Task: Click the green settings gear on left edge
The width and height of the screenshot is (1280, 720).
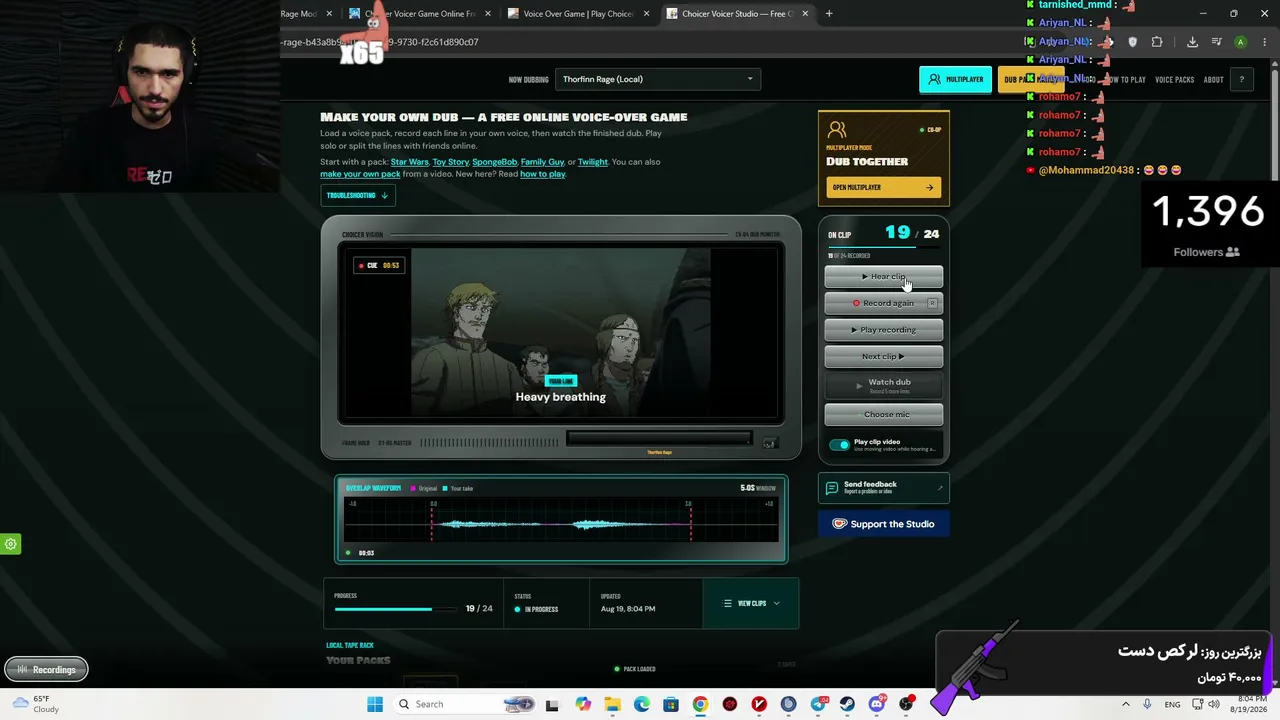Action: (11, 544)
